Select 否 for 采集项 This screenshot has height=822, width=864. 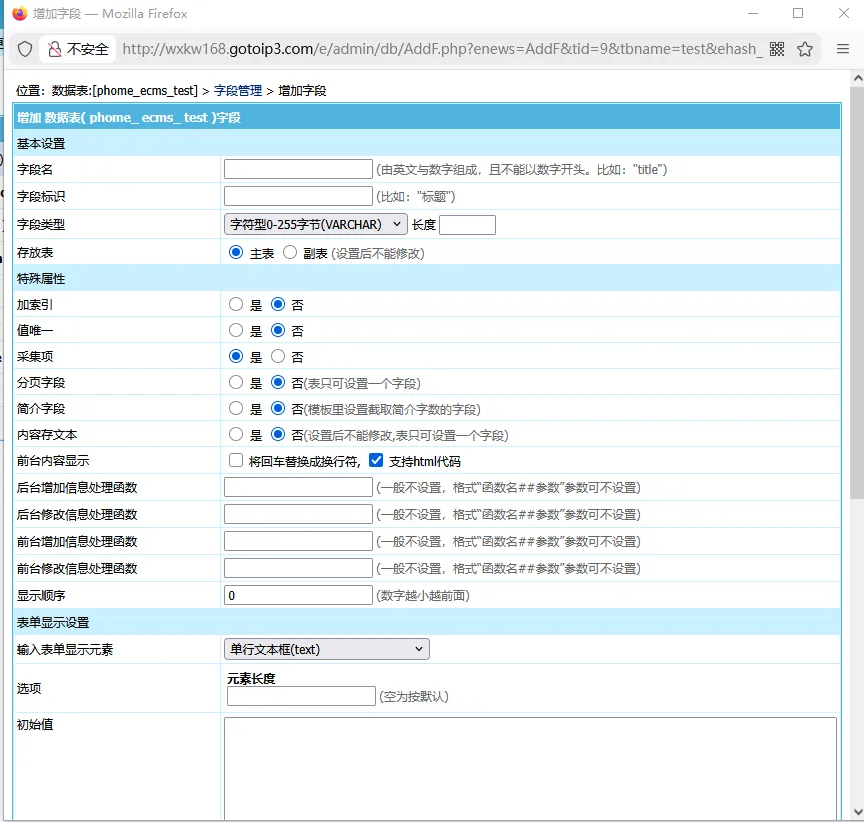(278, 356)
